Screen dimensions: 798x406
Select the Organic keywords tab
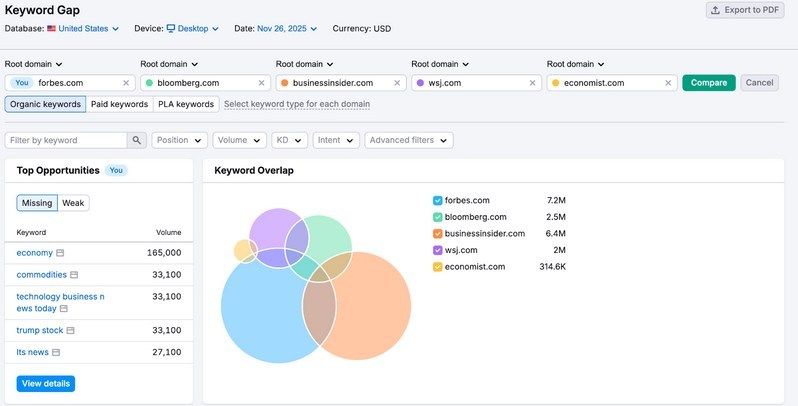click(45, 104)
